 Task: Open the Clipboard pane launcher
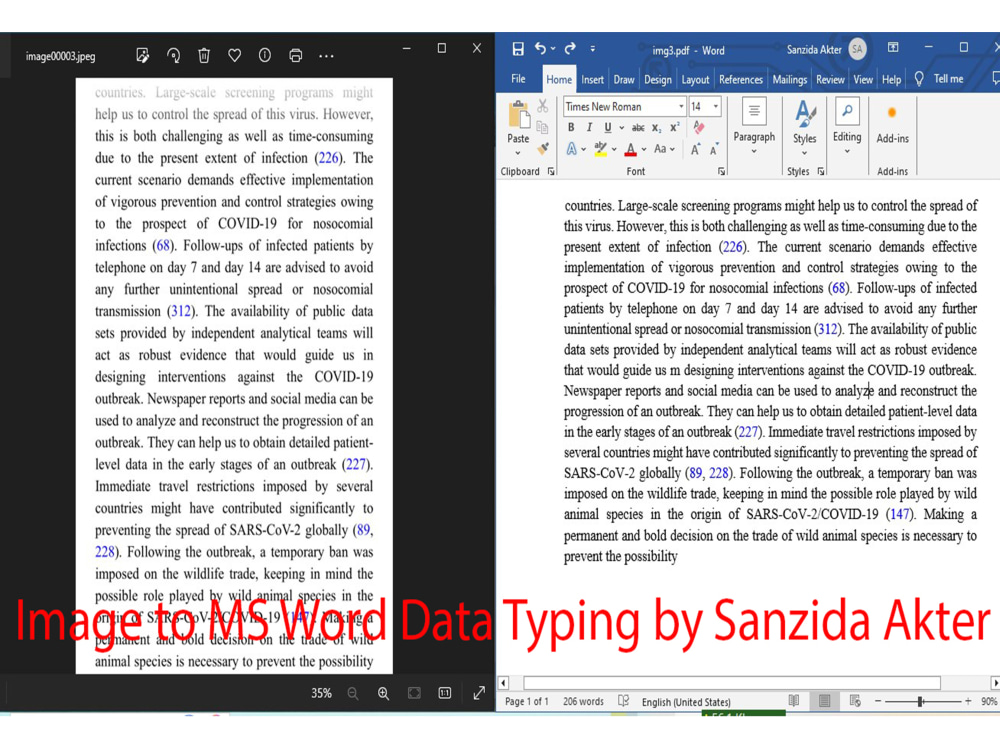tap(551, 172)
